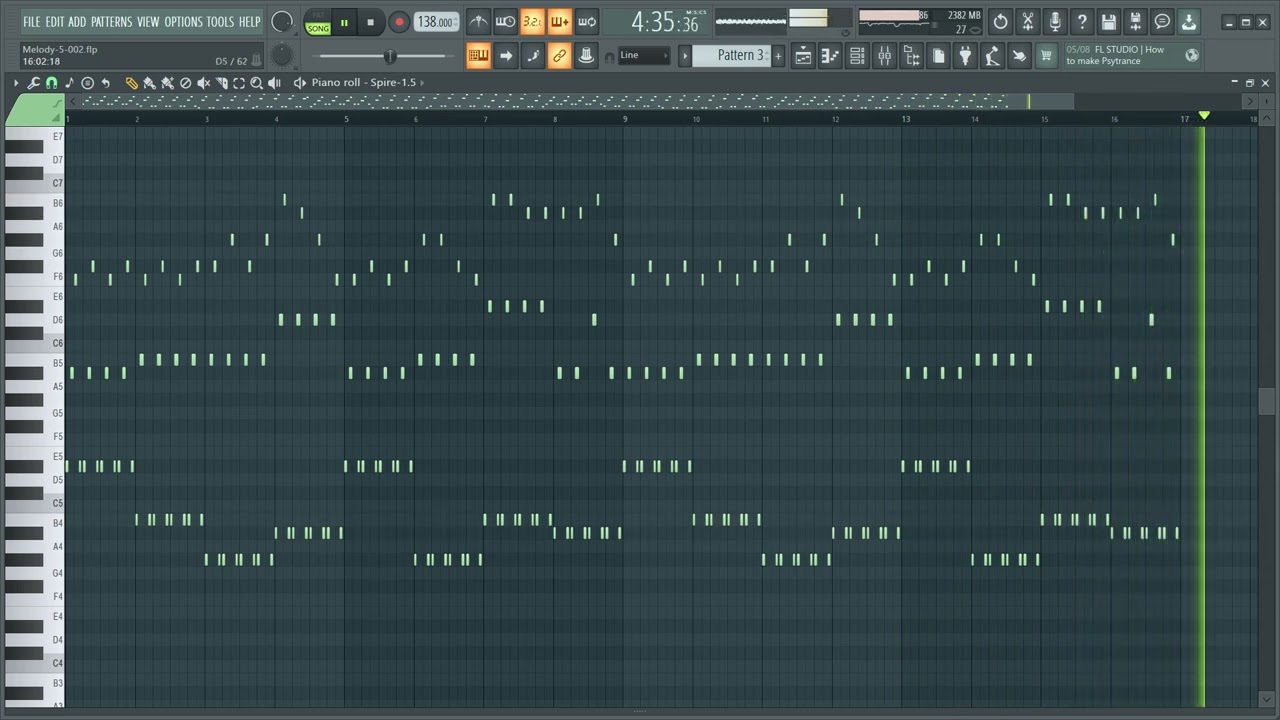Toggle blend recording overdub button
The height and width of the screenshot is (720, 1280).
point(559,22)
